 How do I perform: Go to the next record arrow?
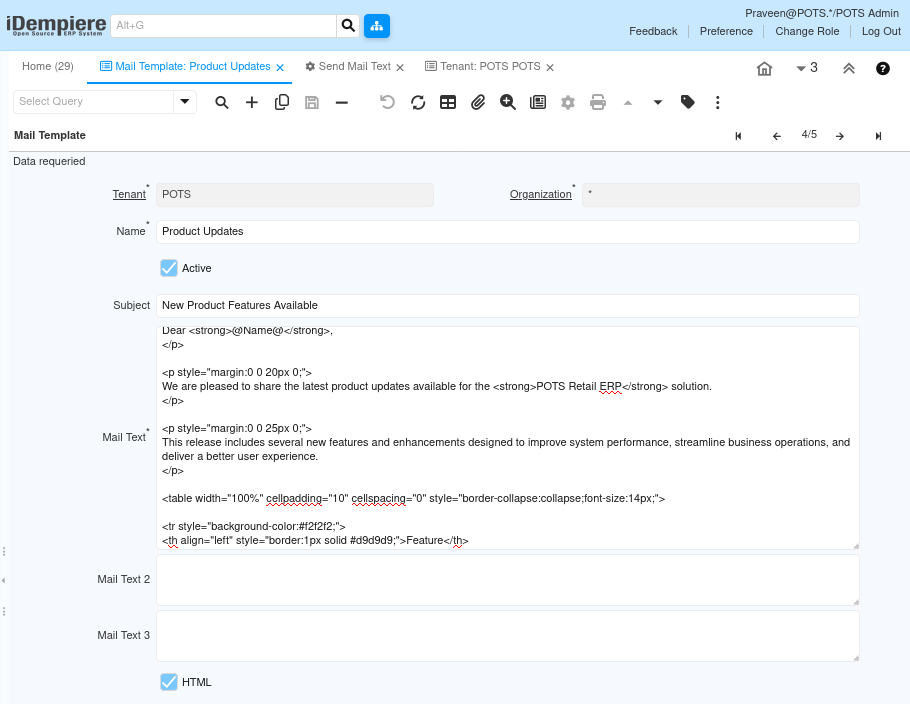pyautogui.click(x=840, y=136)
